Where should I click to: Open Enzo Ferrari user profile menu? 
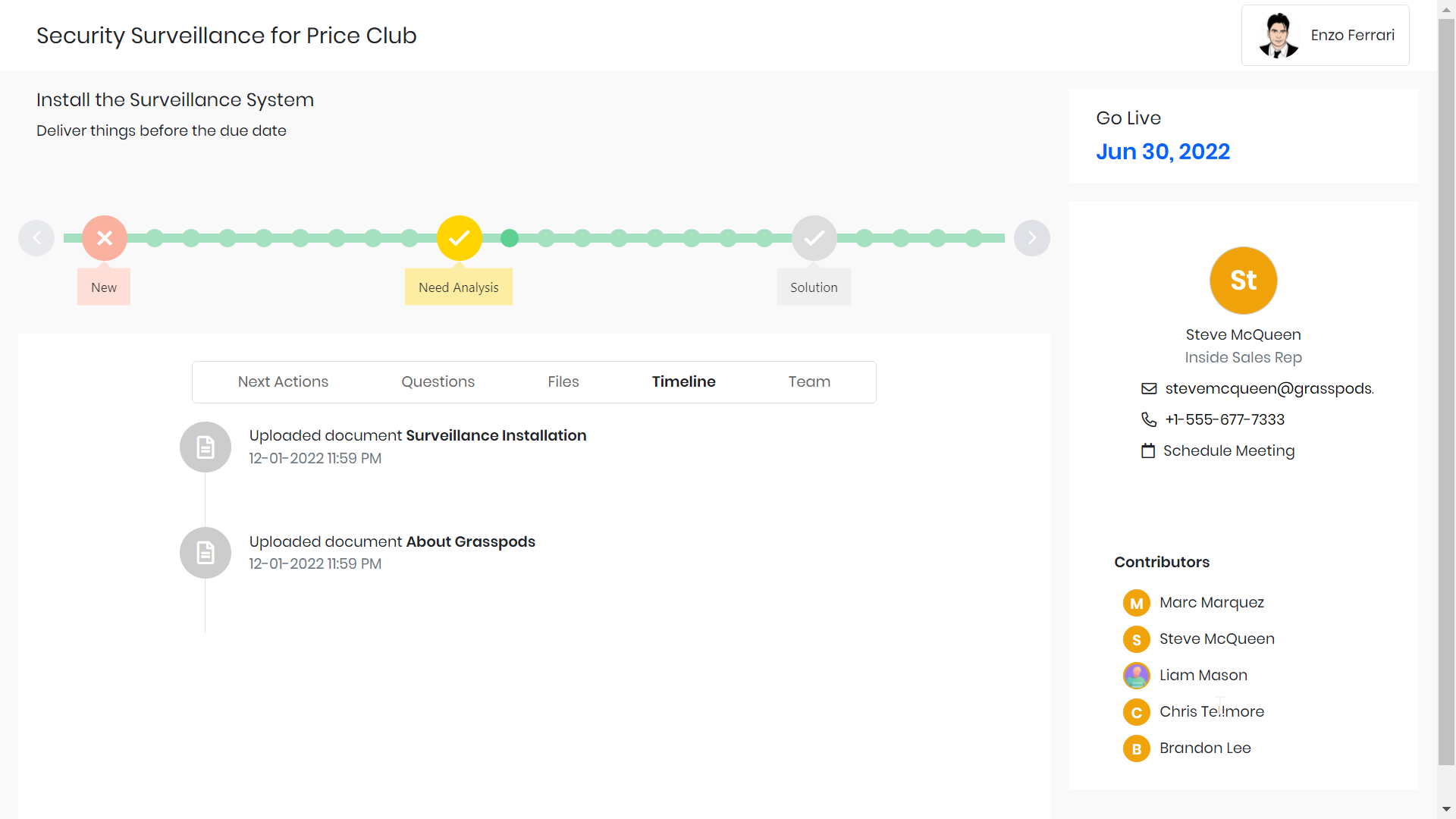1325,36
